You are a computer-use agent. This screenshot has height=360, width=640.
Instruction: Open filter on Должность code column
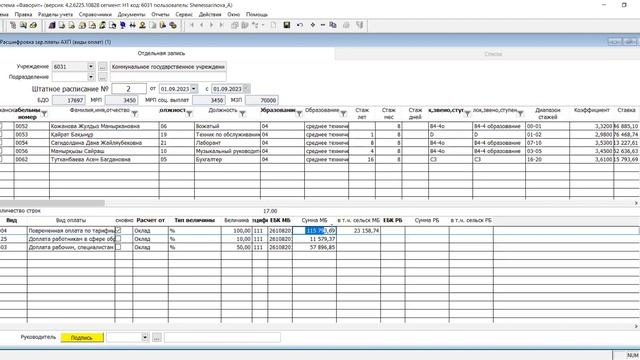pyautogui.click(x=189, y=114)
